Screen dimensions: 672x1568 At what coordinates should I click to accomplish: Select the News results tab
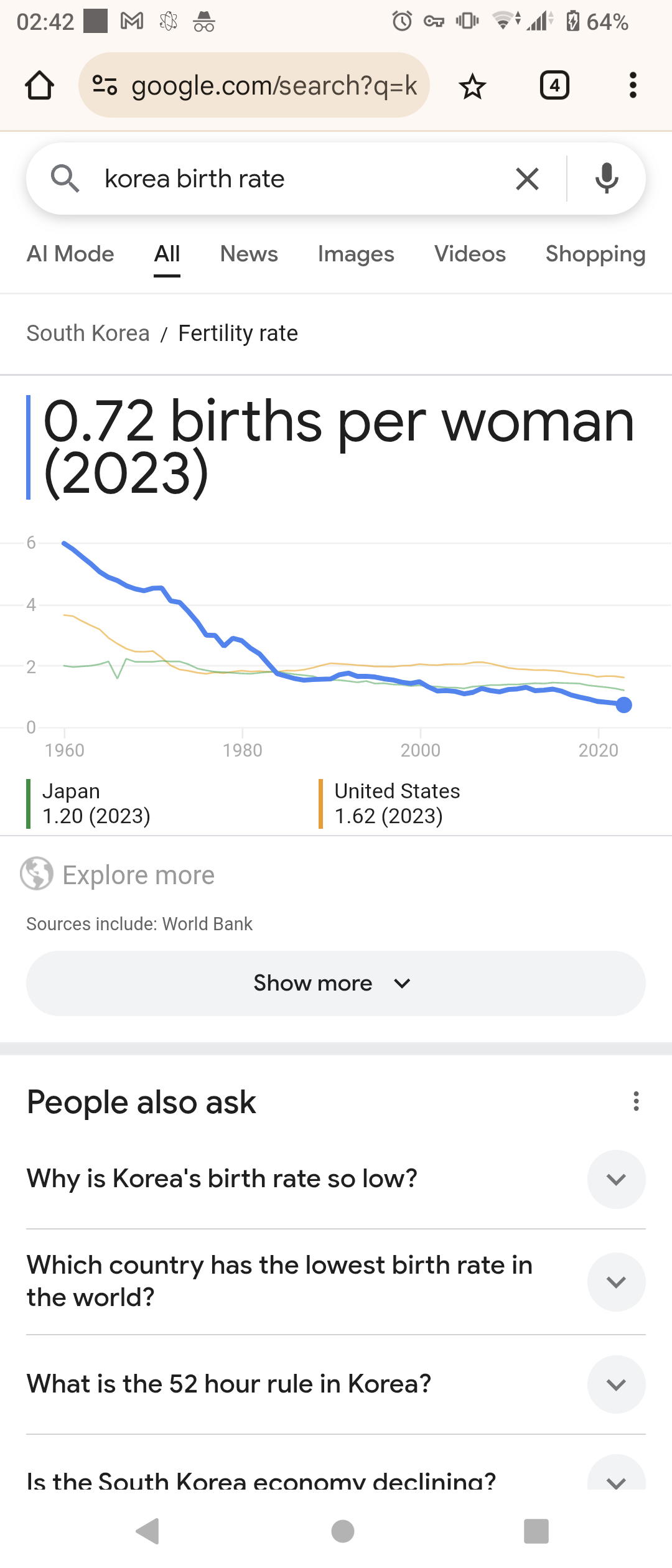[248, 254]
